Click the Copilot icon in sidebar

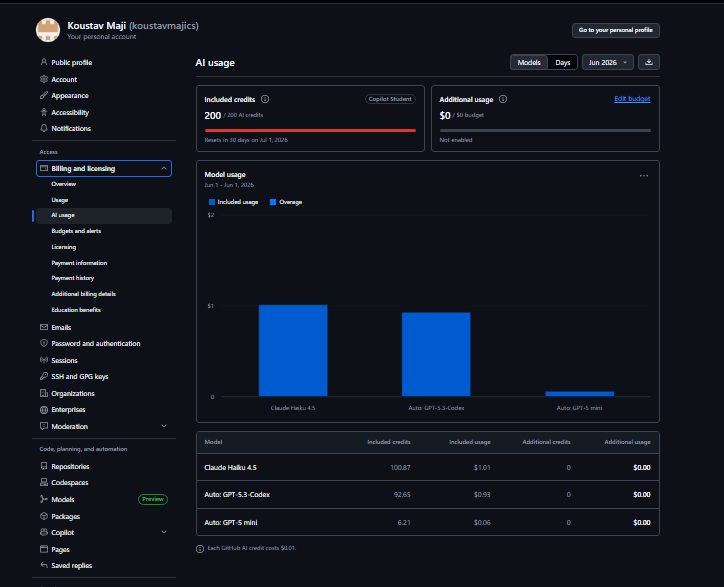[x=44, y=532]
